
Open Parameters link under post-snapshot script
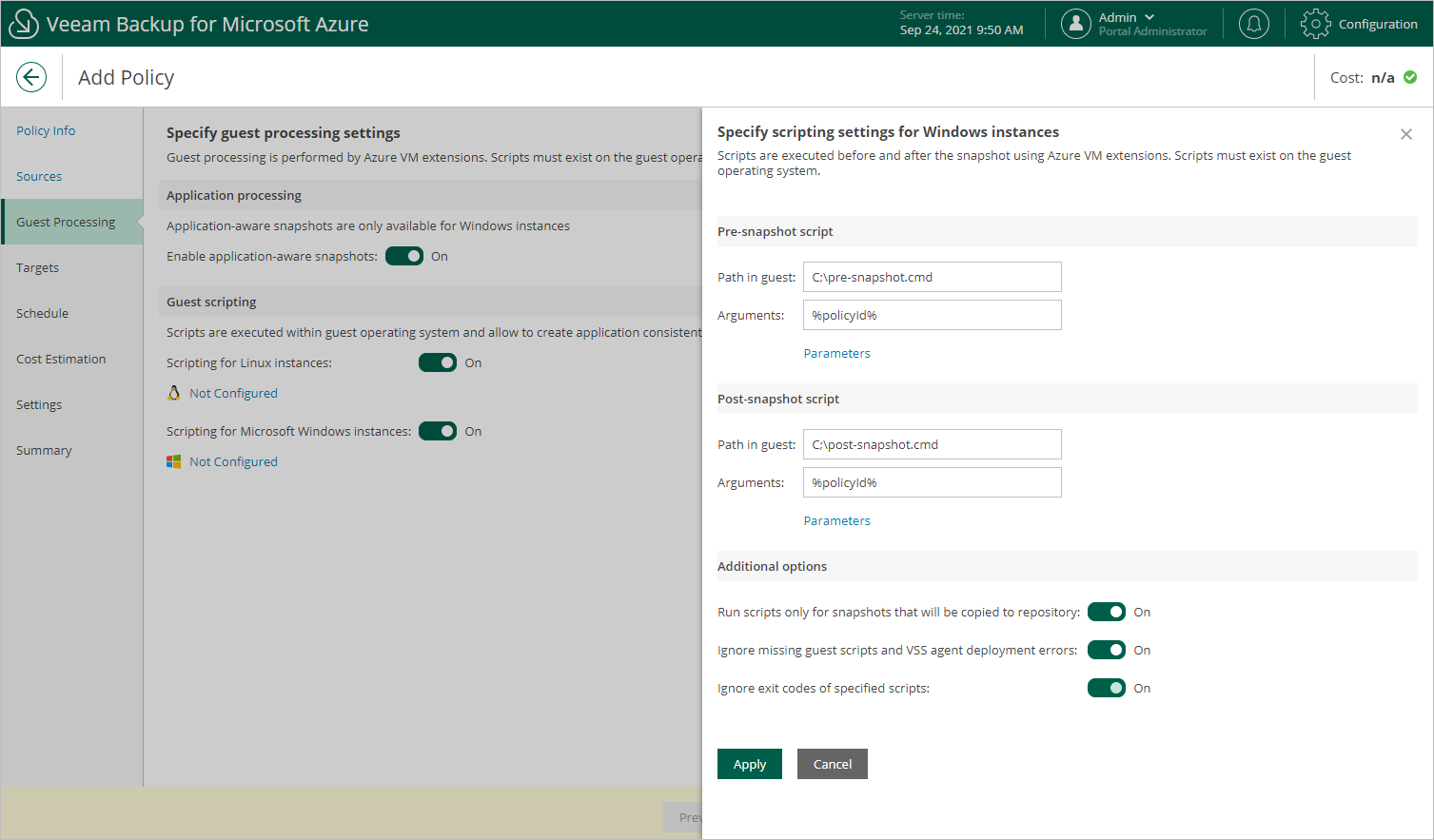836,520
